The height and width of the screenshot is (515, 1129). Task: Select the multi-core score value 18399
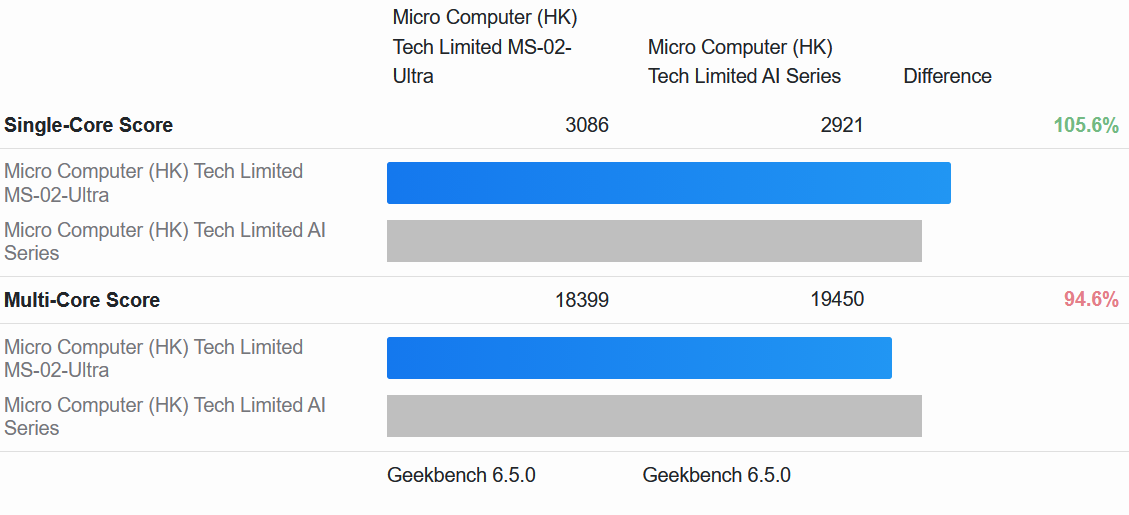tap(581, 300)
